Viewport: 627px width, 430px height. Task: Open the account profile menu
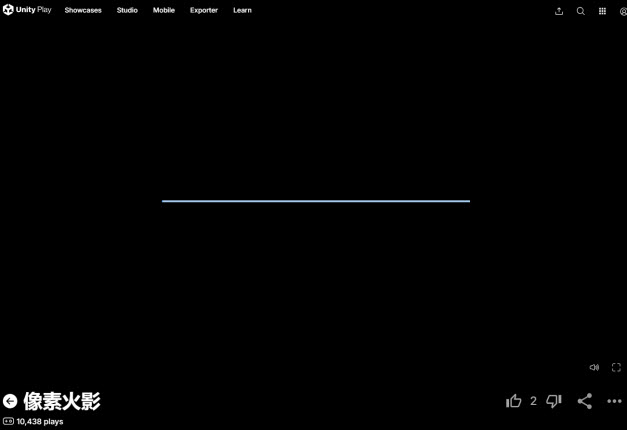tap(622, 11)
